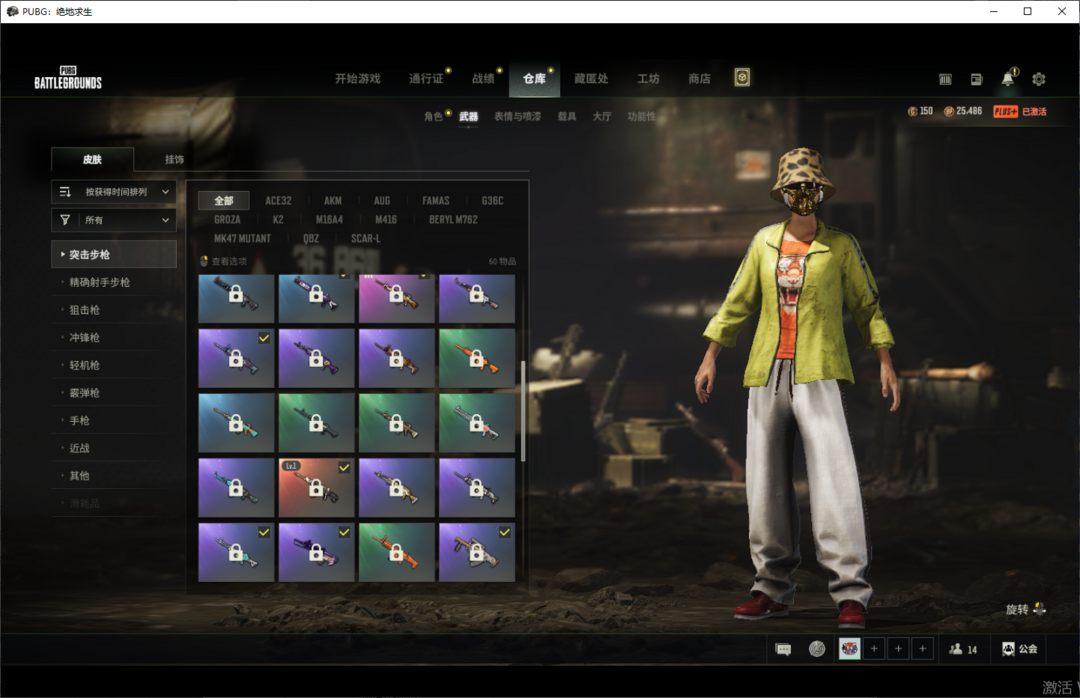Screen dimensions: 1080x698
Task: Click the PUBG Battlegrounds logo
Action: [68, 78]
